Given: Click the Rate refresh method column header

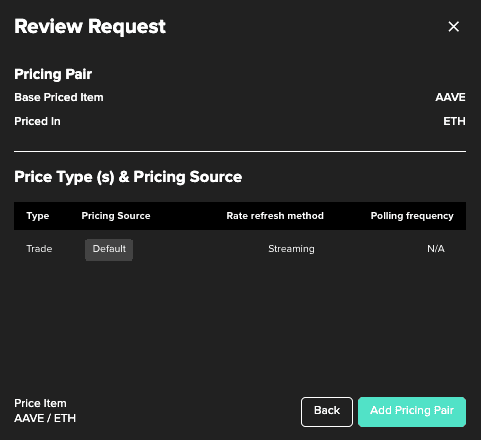Looking at the screenshot, I should 275,216.
